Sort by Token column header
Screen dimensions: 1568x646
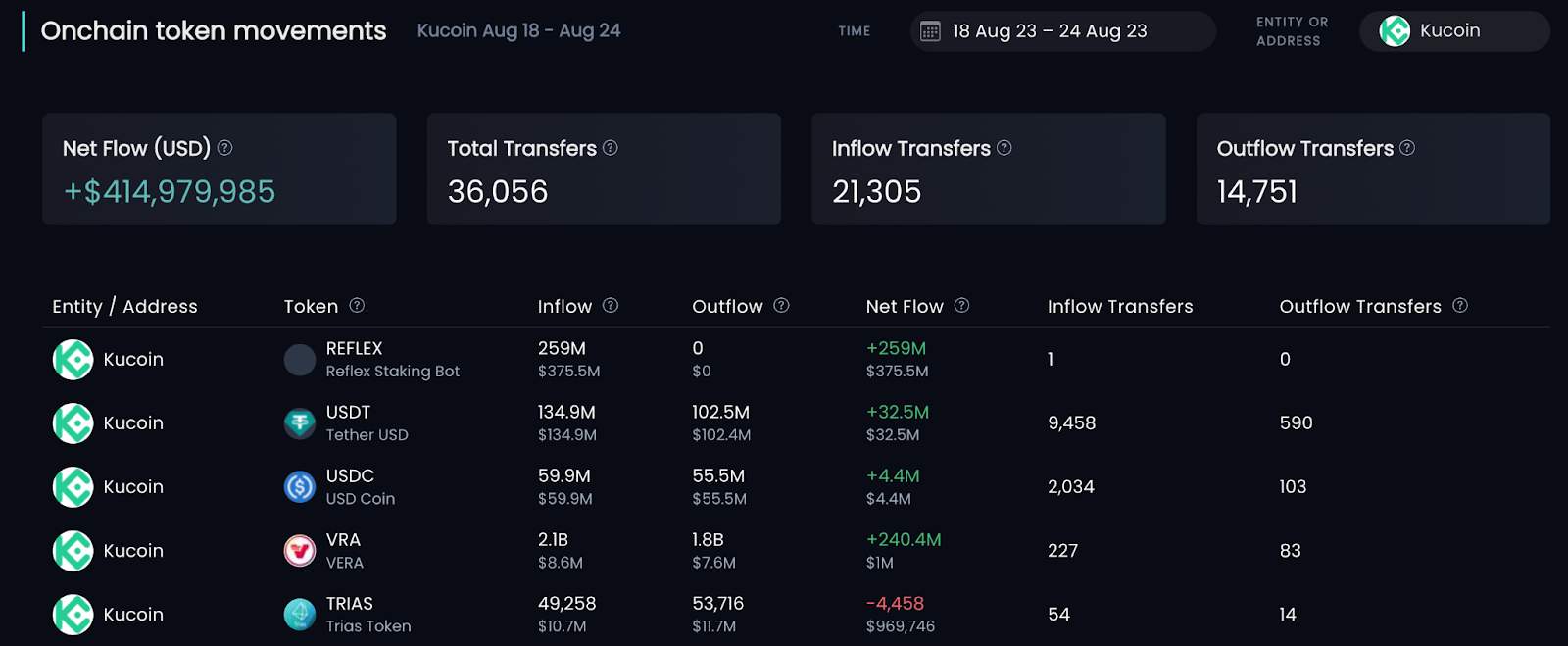click(x=311, y=307)
